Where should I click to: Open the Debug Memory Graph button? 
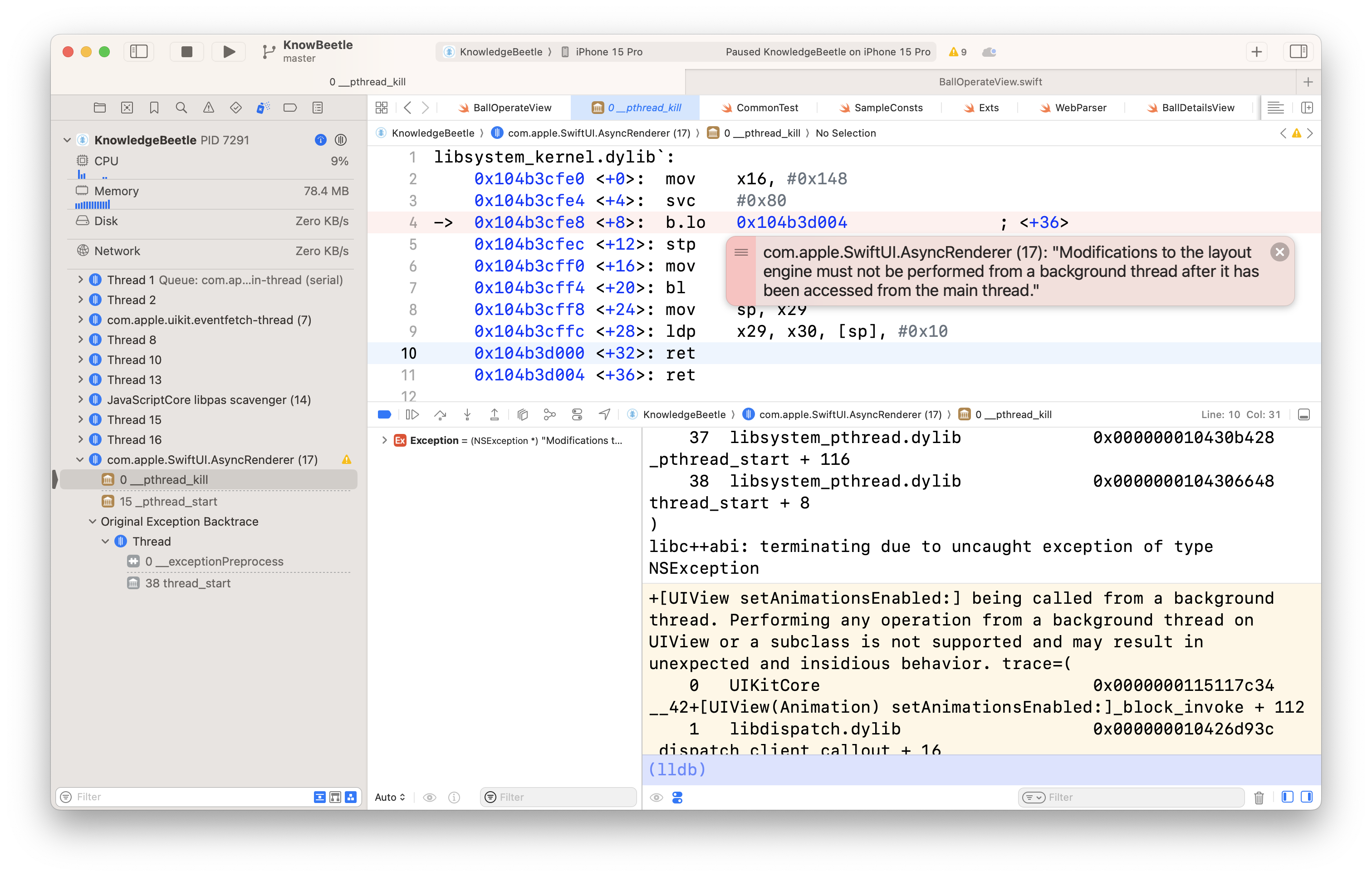coord(549,414)
